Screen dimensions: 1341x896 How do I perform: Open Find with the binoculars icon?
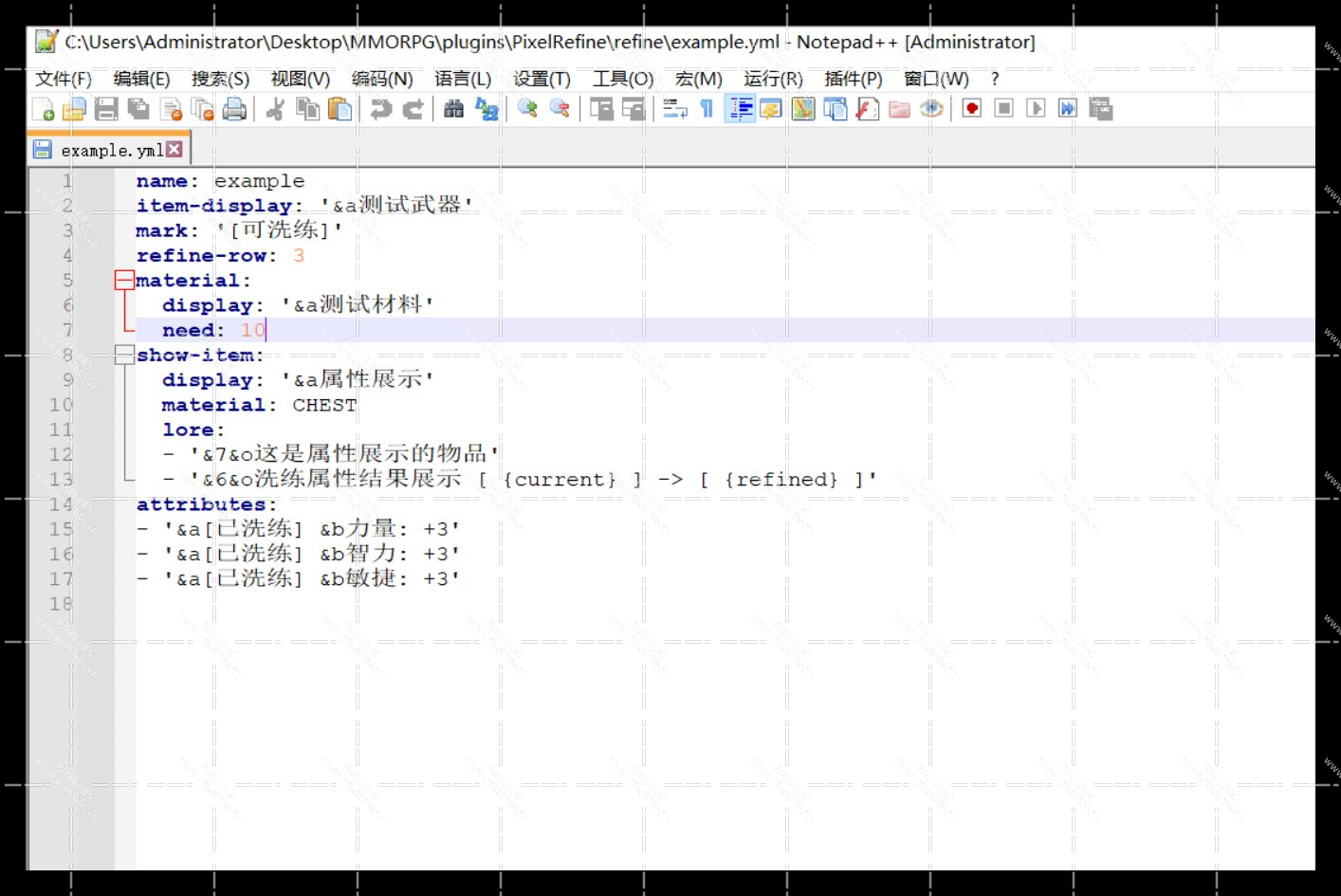click(454, 110)
